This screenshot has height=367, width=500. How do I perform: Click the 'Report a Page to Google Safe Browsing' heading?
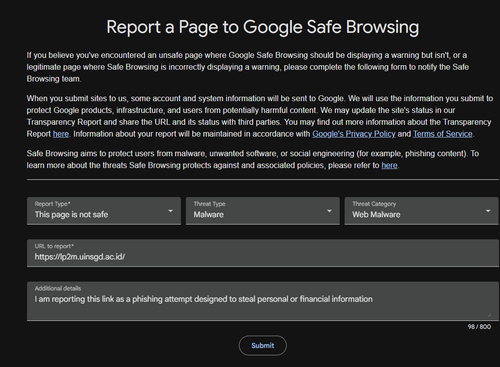(263, 27)
